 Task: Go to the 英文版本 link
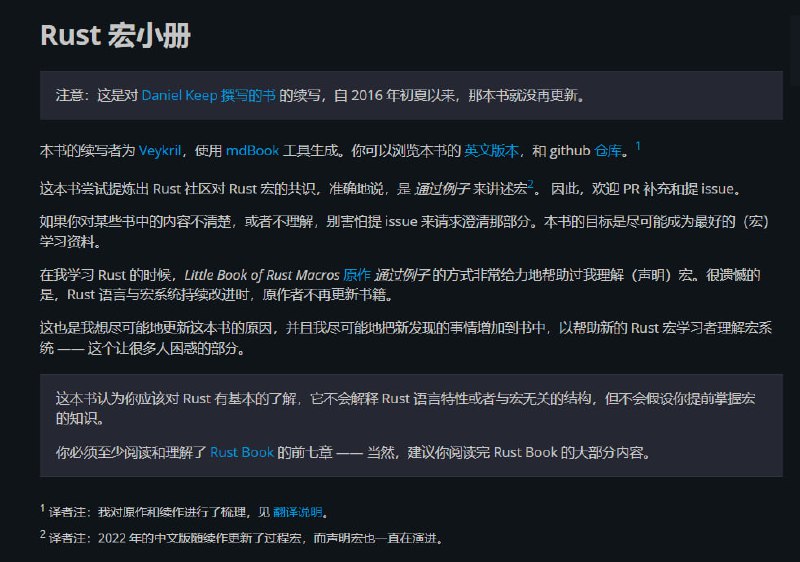(491, 151)
